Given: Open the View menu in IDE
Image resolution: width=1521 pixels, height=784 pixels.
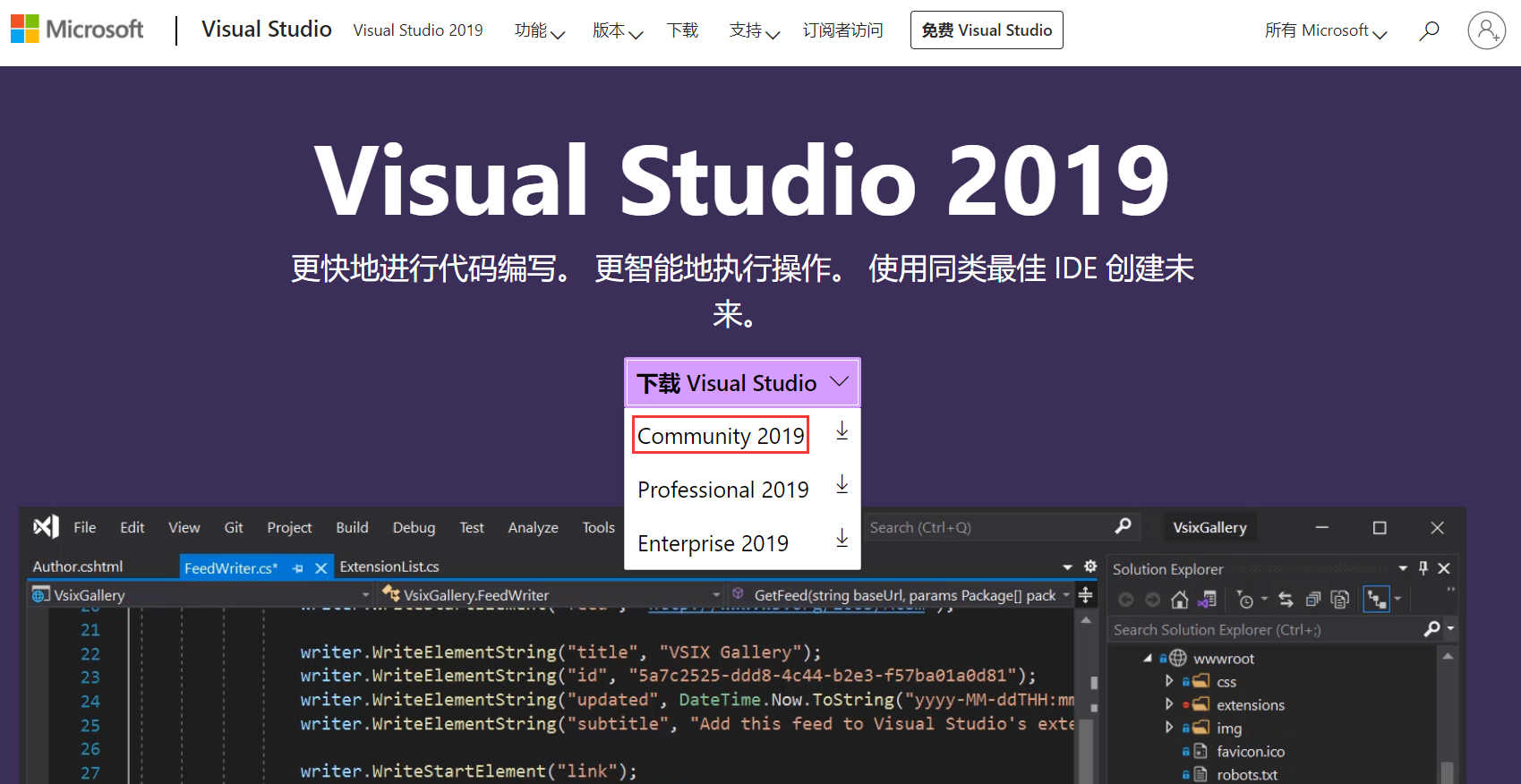Looking at the screenshot, I should pyautogui.click(x=184, y=527).
